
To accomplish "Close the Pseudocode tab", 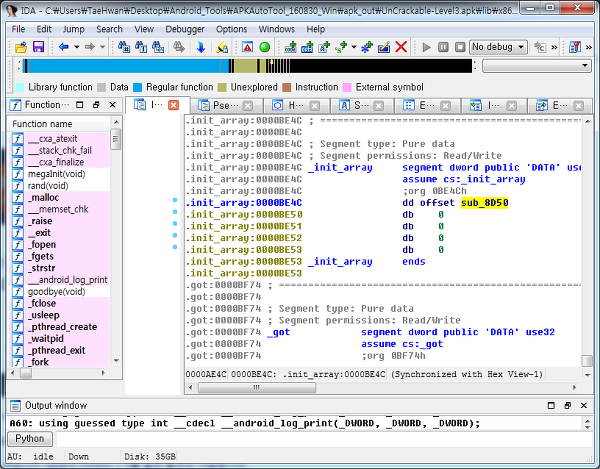I will tap(248, 106).
